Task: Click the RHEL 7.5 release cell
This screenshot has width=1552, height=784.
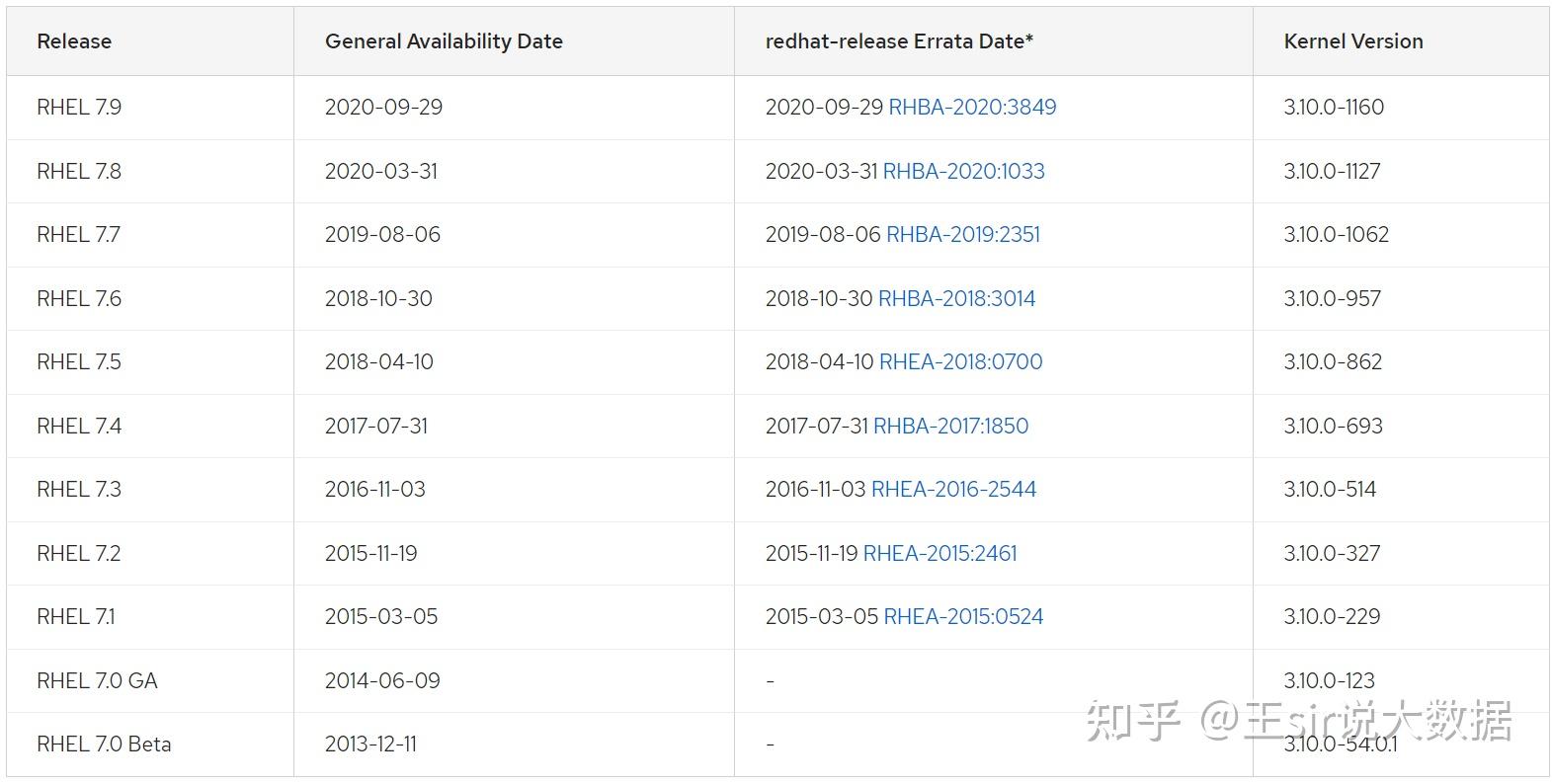Action: 79,361
